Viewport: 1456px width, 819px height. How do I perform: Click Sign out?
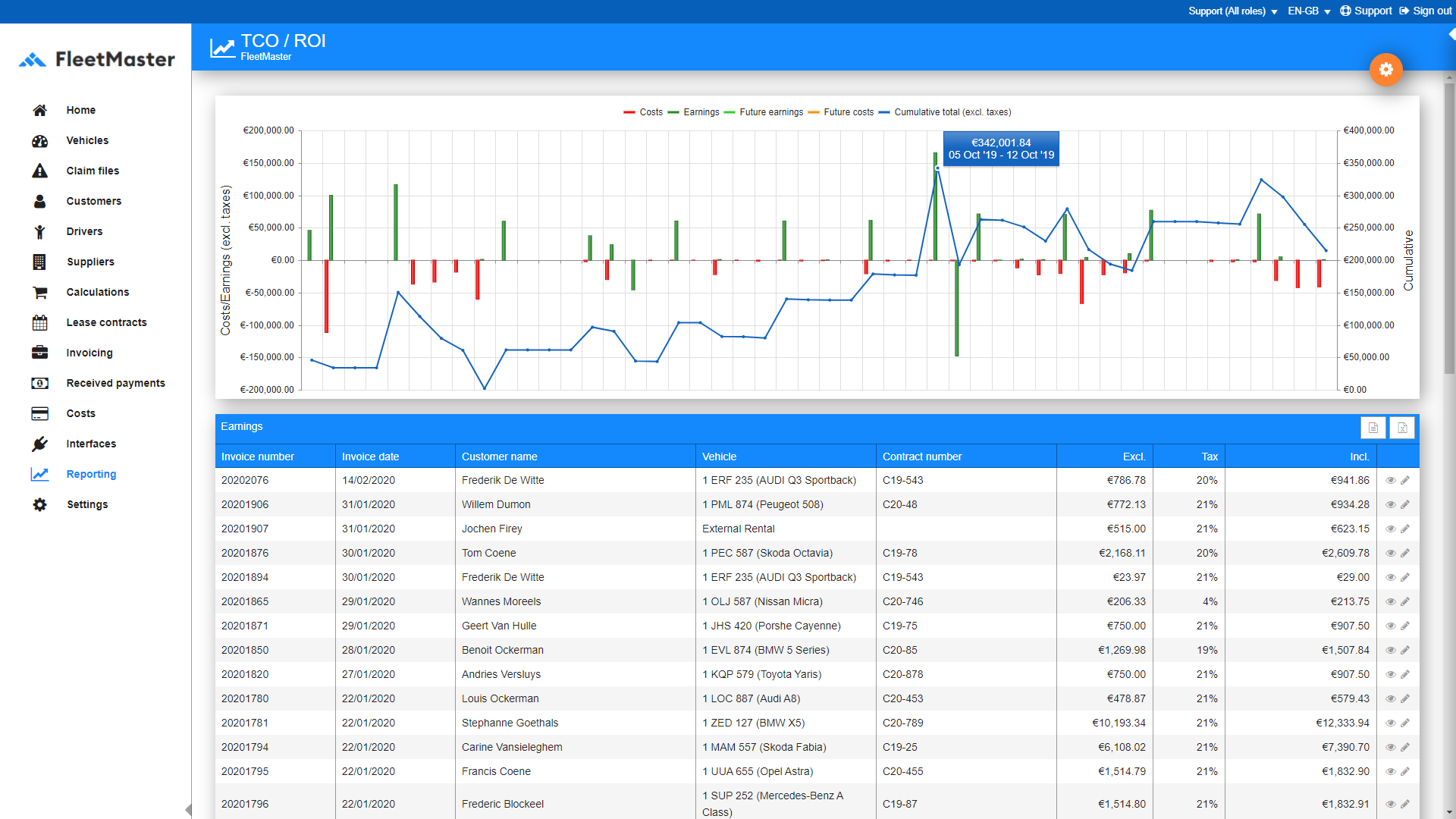point(1426,11)
